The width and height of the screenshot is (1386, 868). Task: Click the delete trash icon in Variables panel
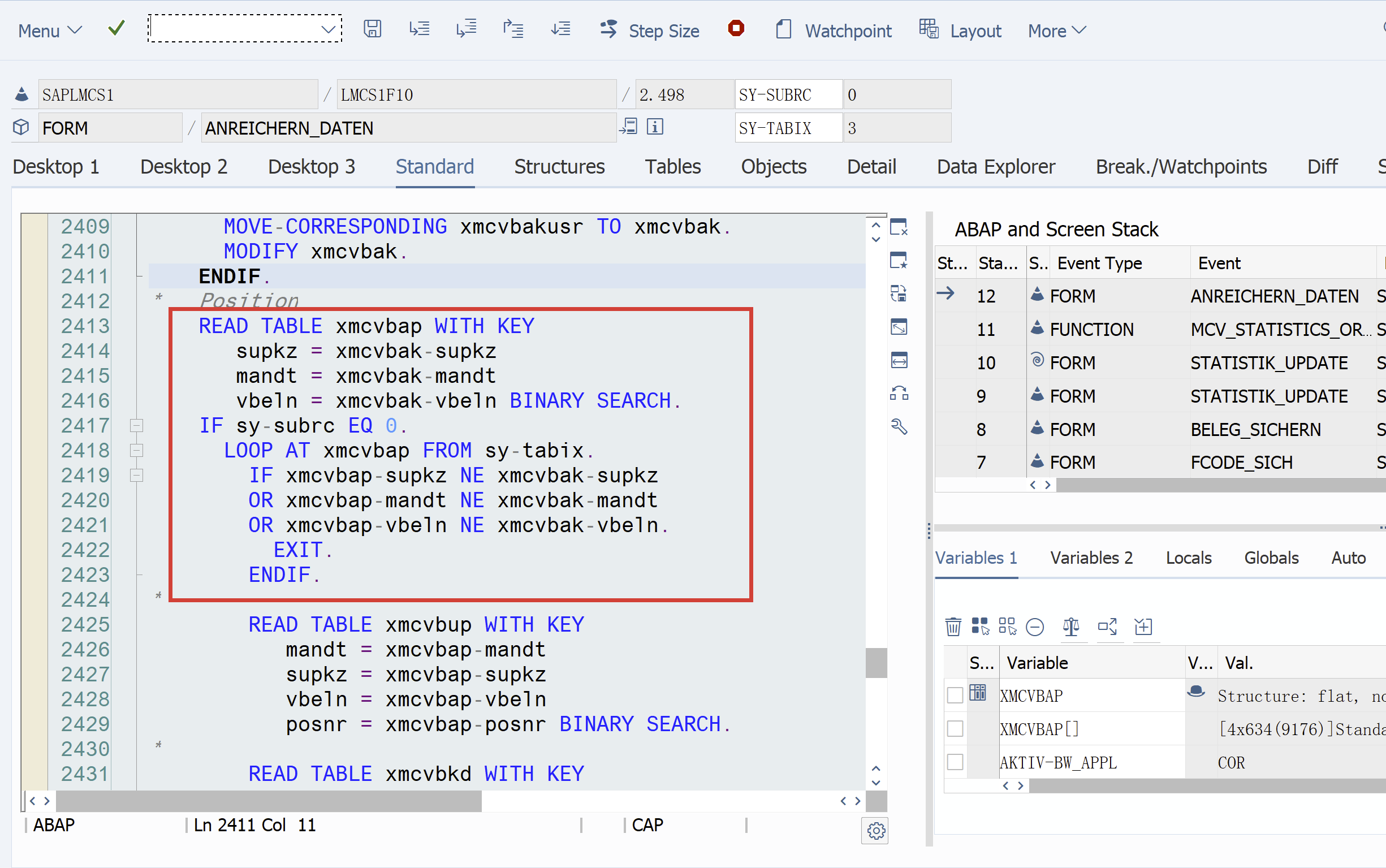tap(953, 627)
